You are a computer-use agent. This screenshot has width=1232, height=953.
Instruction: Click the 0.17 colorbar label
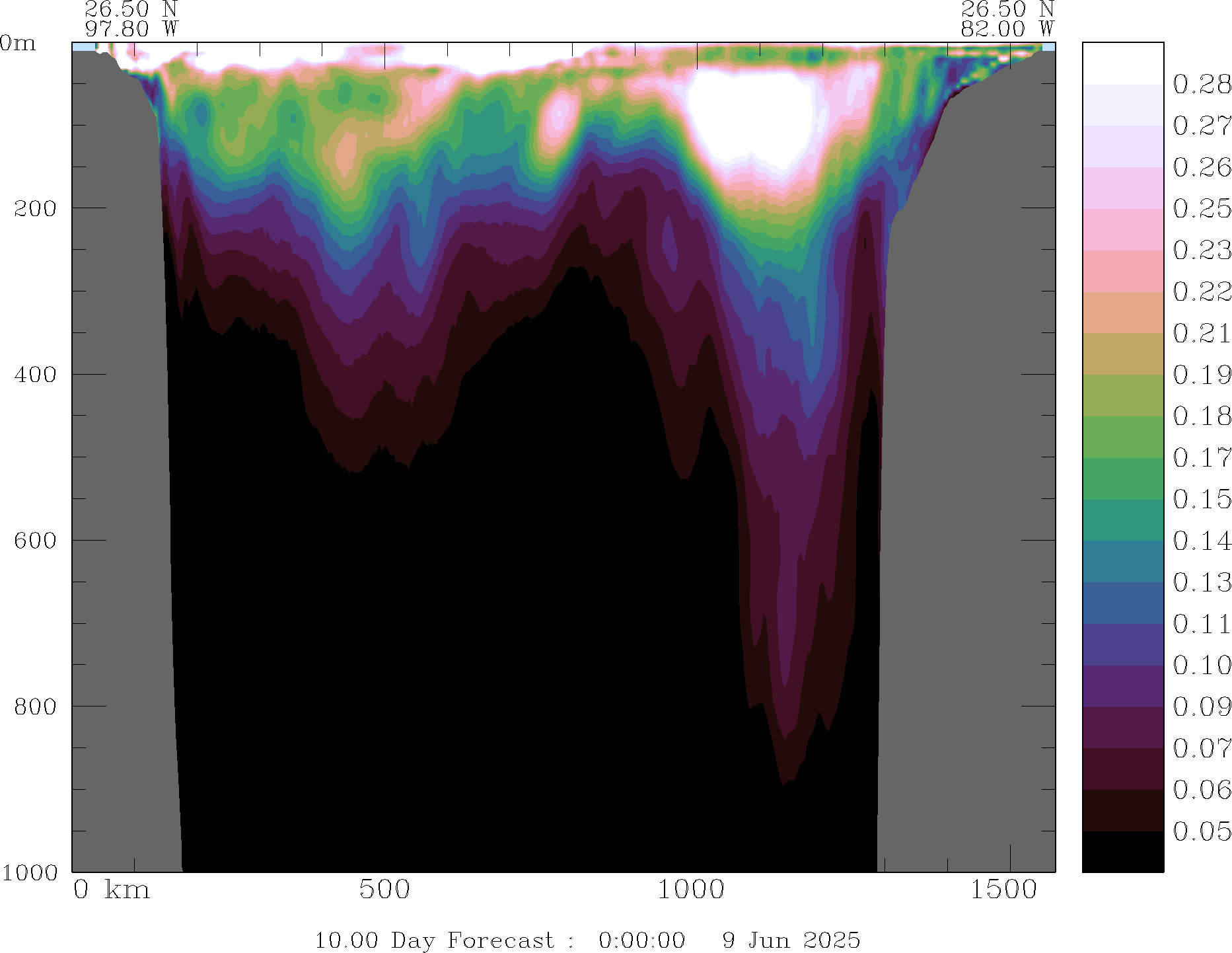click(1202, 457)
